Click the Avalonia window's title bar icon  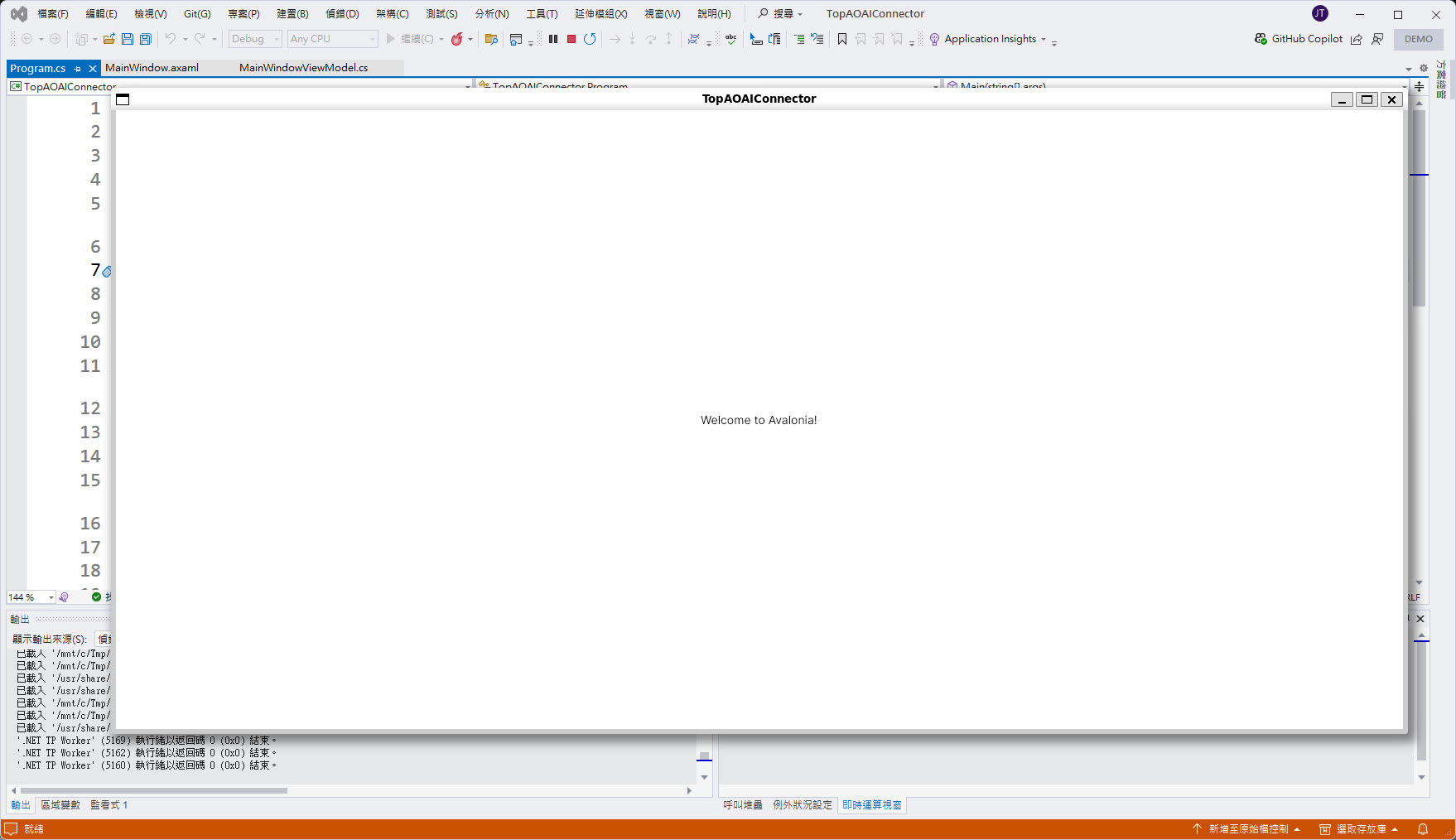tap(123, 99)
